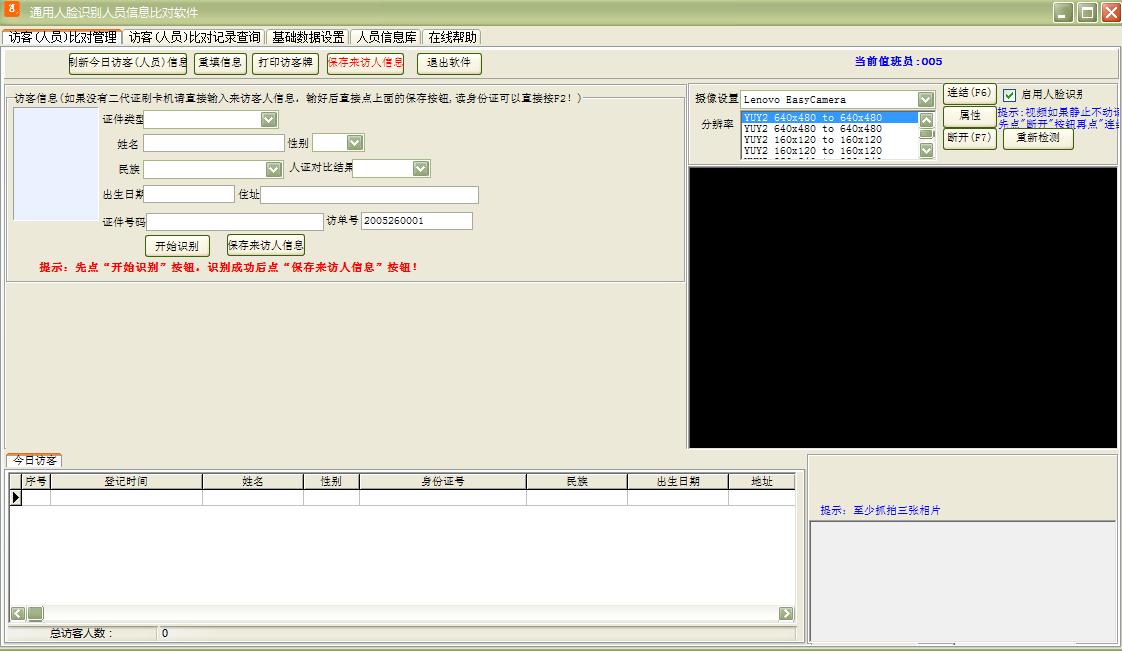
Task: Click 民族 column header in table
Action: pos(577,481)
